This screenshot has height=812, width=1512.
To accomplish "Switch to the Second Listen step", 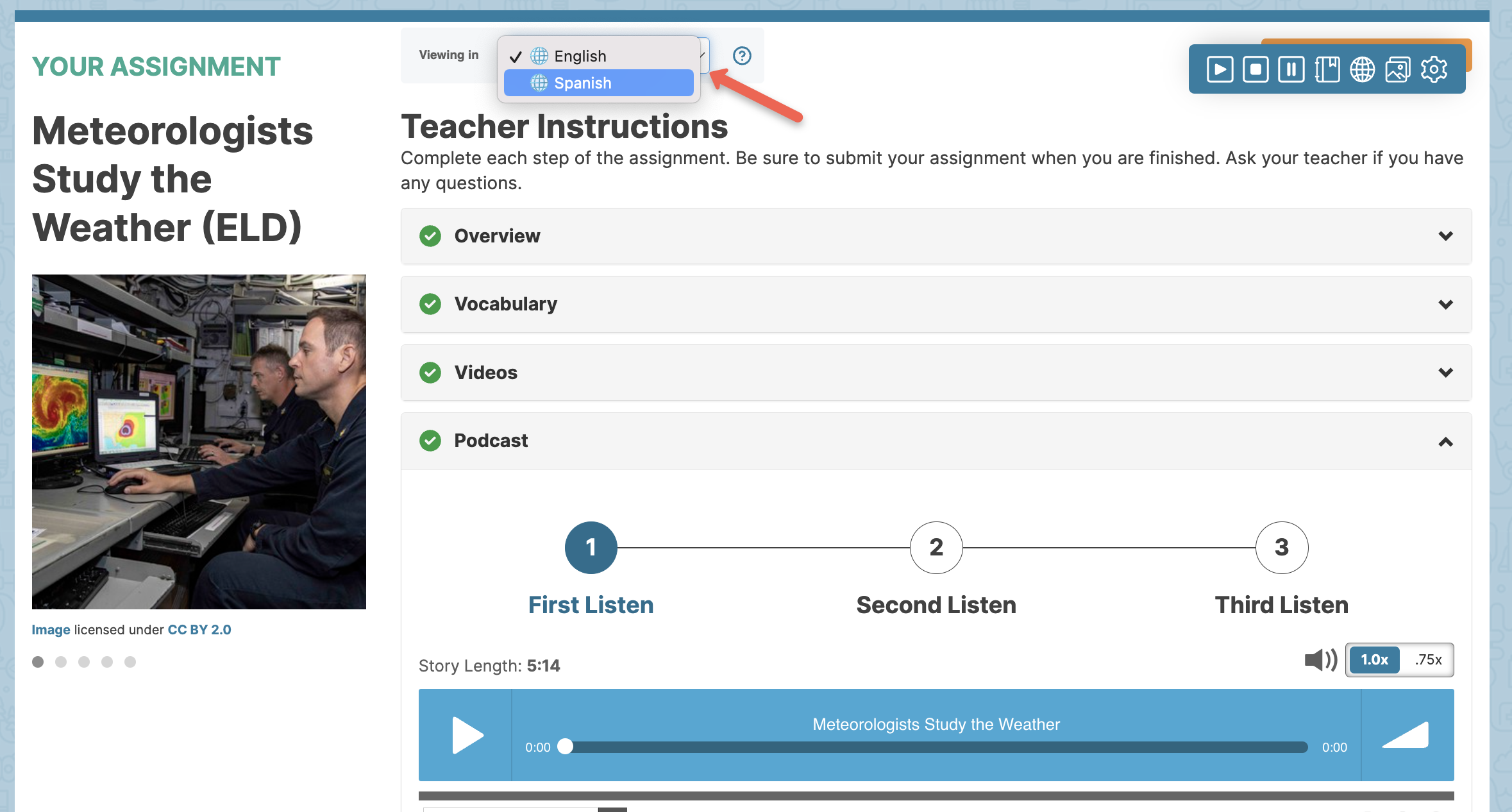I will [x=936, y=548].
